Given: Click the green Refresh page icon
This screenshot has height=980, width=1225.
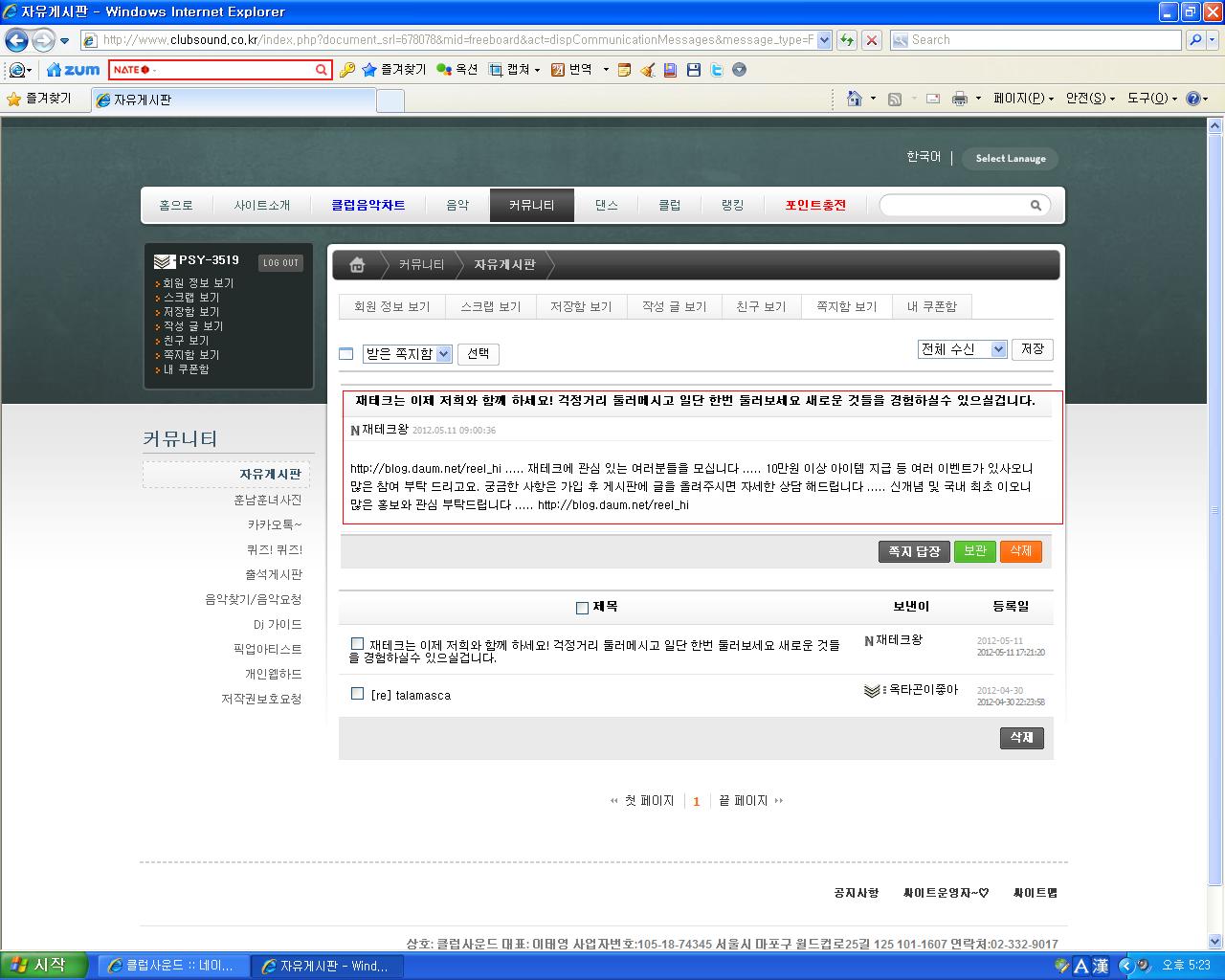Looking at the screenshot, I should click(x=847, y=40).
